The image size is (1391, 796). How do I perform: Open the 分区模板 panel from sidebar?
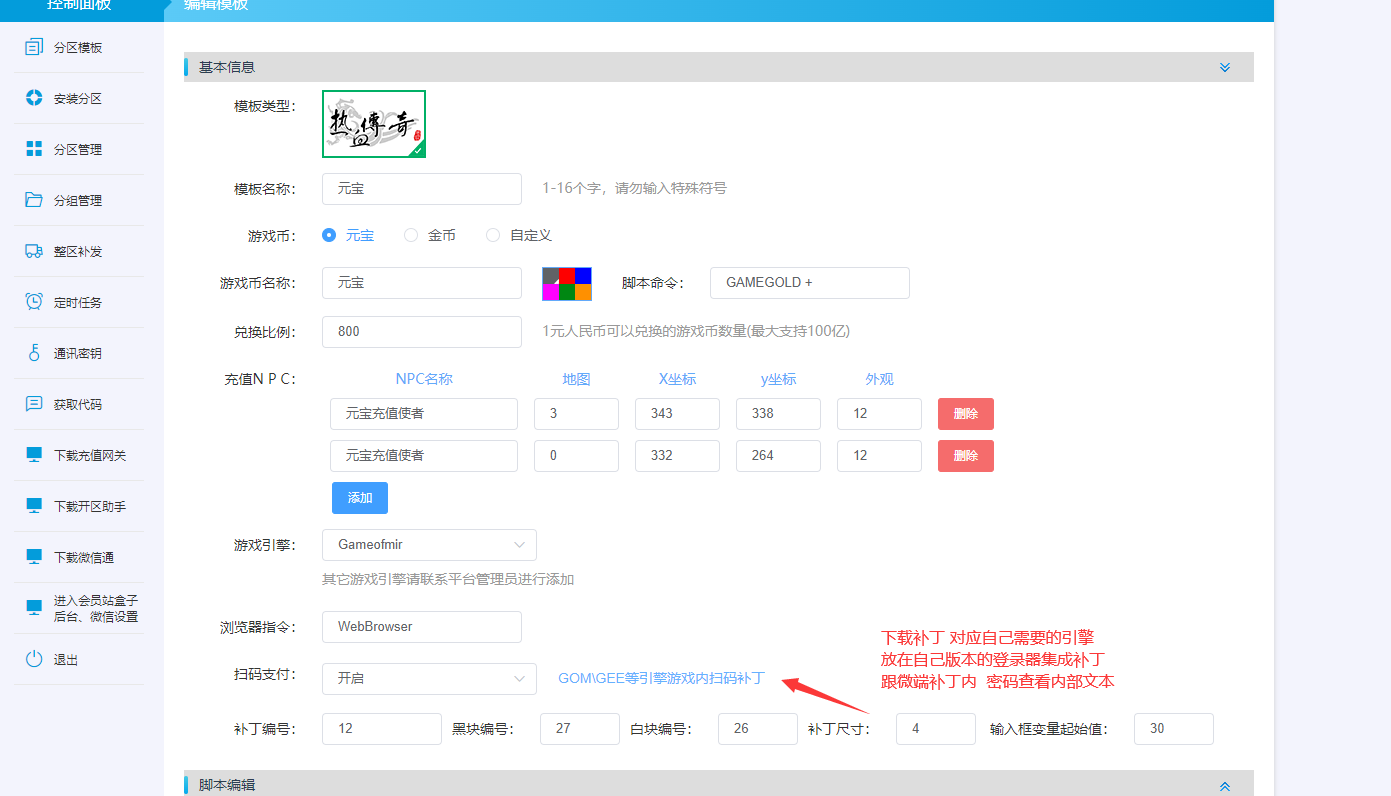tap(64, 46)
